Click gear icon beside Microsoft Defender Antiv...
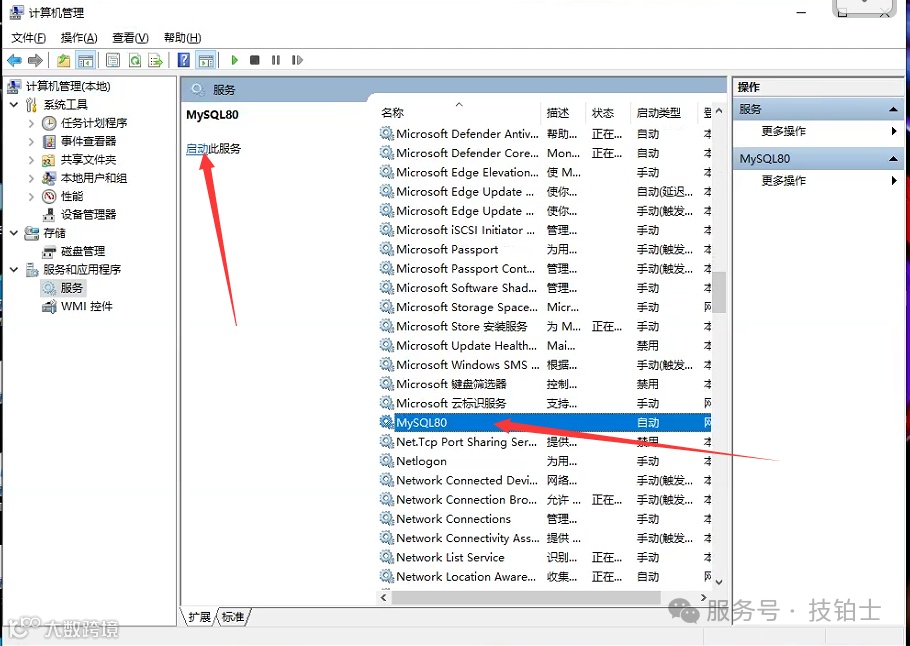The width and height of the screenshot is (910, 646). tap(387, 134)
